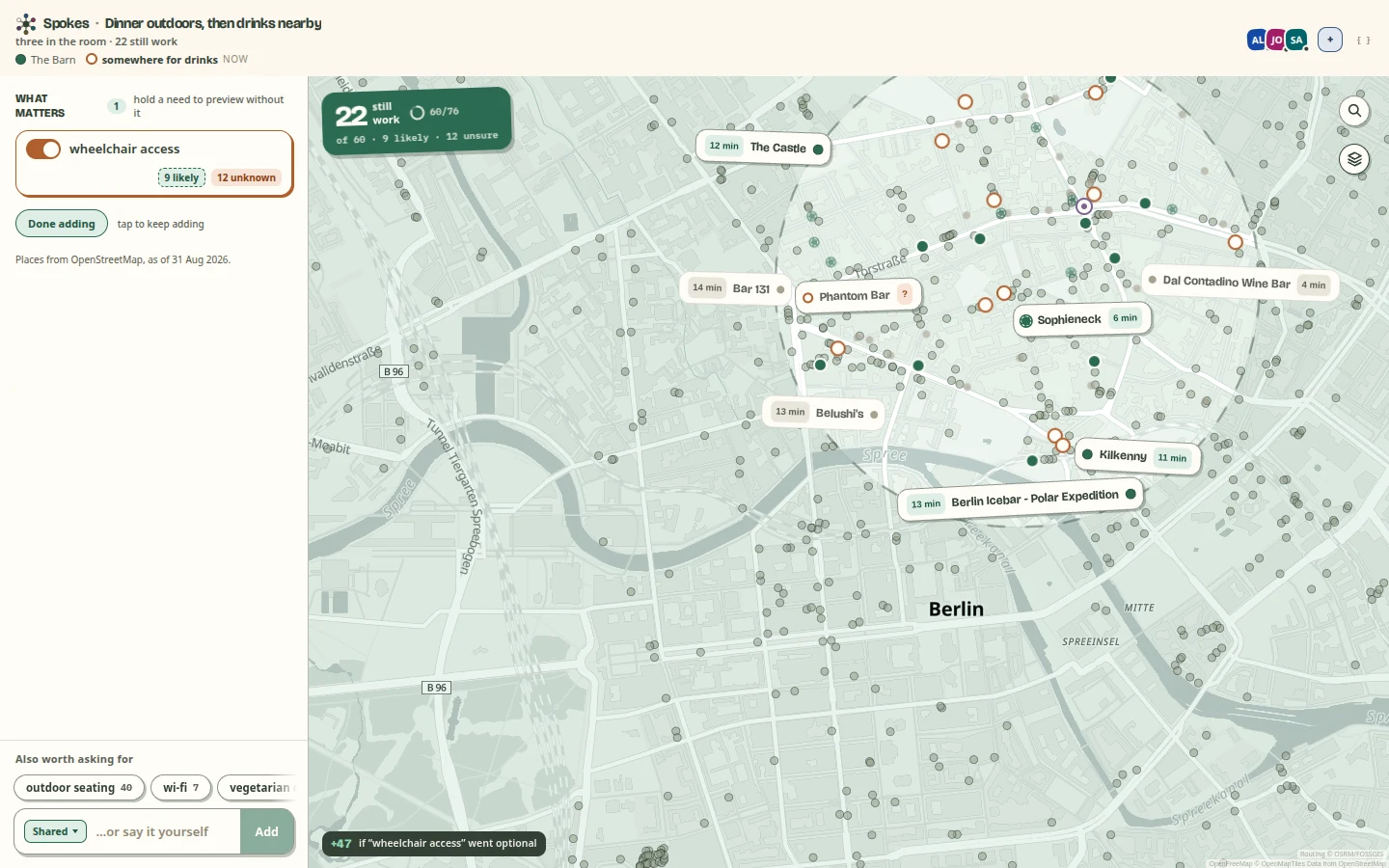Viewport: 1389px width, 868px height.
Task: Focus the "...or say it yourself" input
Action: 165,831
